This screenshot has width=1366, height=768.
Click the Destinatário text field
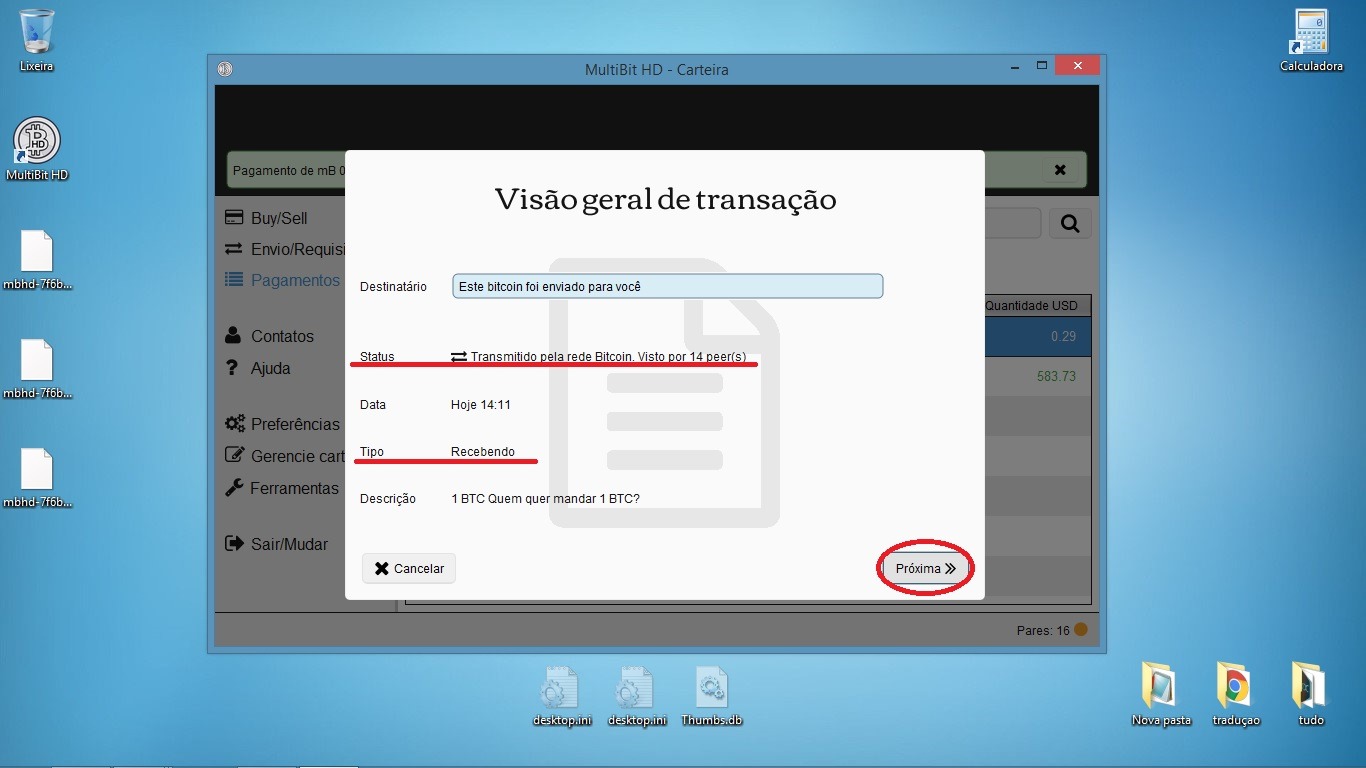tap(667, 286)
